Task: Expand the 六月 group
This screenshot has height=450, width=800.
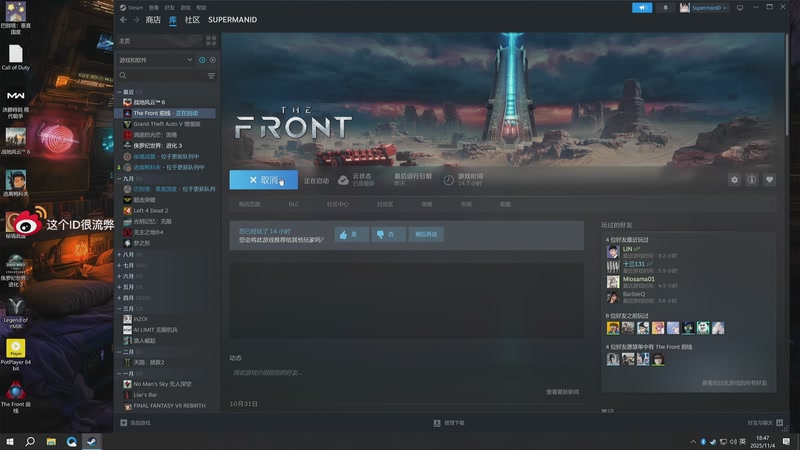Action: 119,276
